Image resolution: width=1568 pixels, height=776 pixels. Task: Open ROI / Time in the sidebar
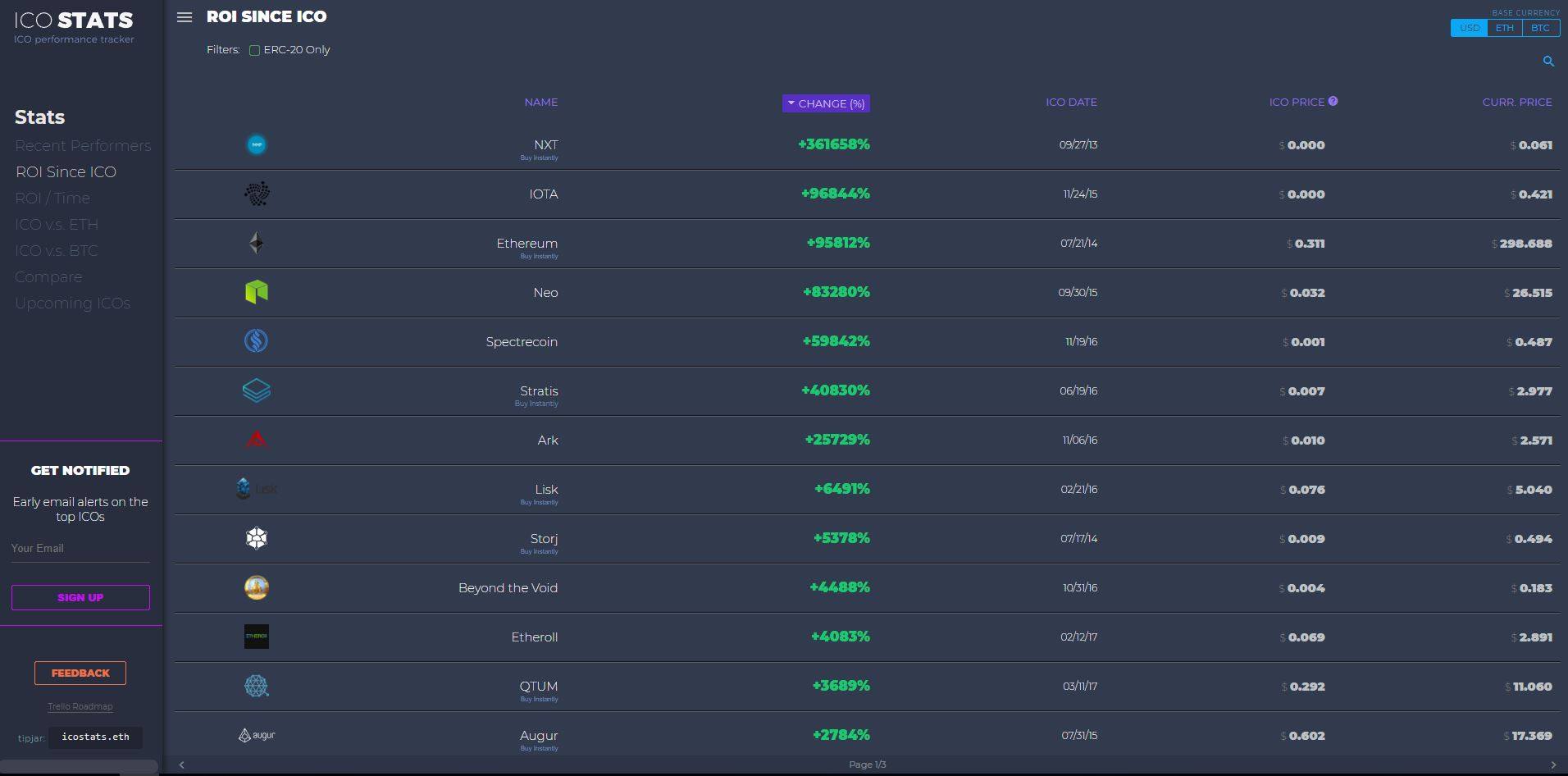(x=52, y=198)
